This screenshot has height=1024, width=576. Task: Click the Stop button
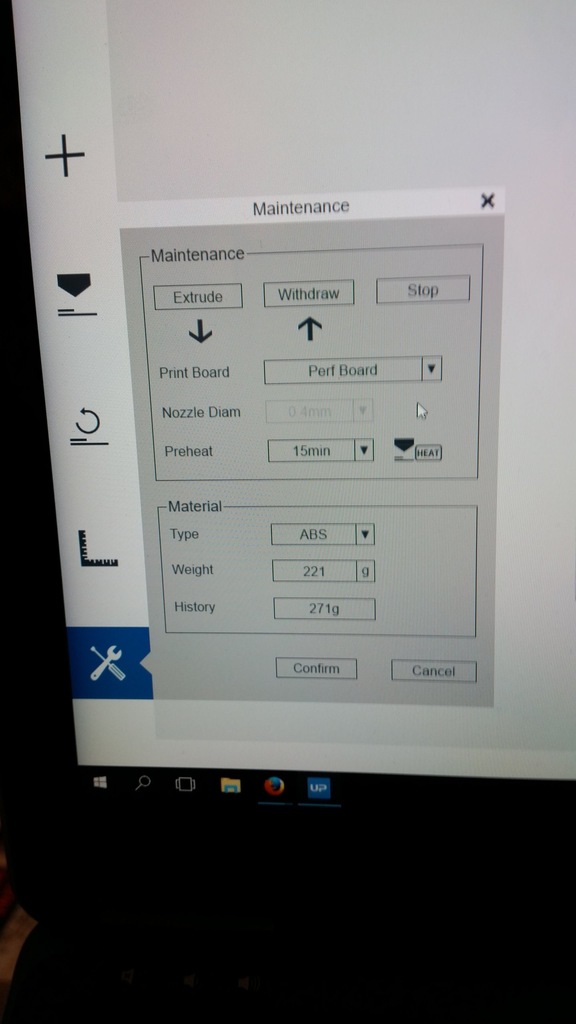(423, 290)
